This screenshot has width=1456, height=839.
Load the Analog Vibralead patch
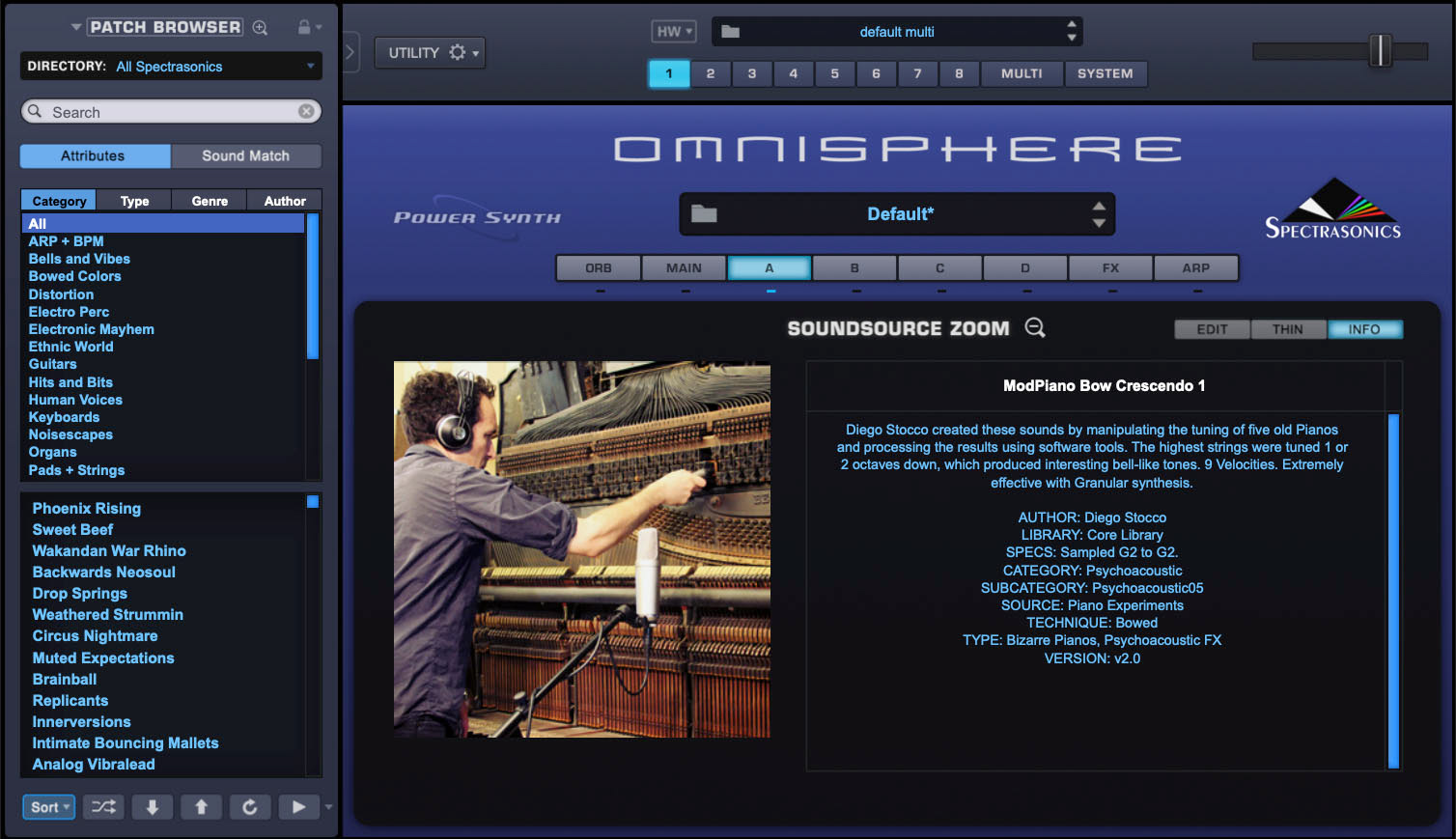pyautogui.click(x=94, y=764)
